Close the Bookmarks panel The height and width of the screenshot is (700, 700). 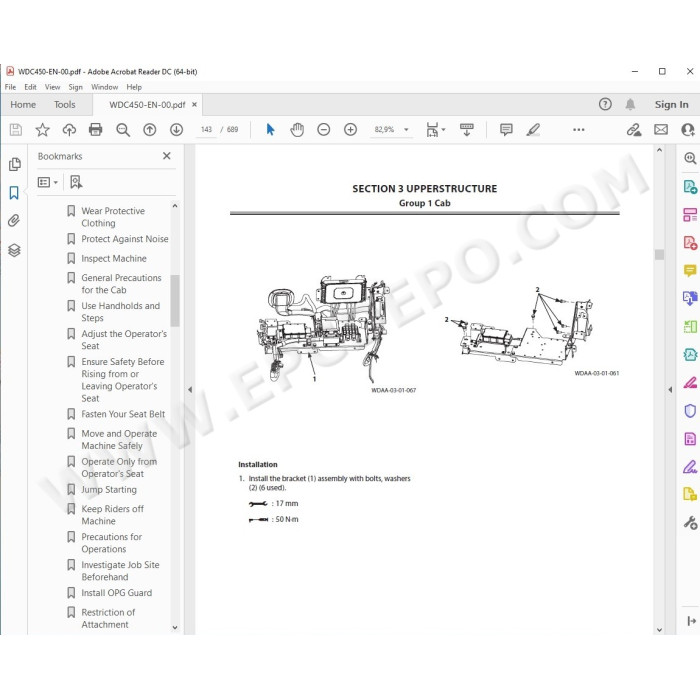(167, 156)
